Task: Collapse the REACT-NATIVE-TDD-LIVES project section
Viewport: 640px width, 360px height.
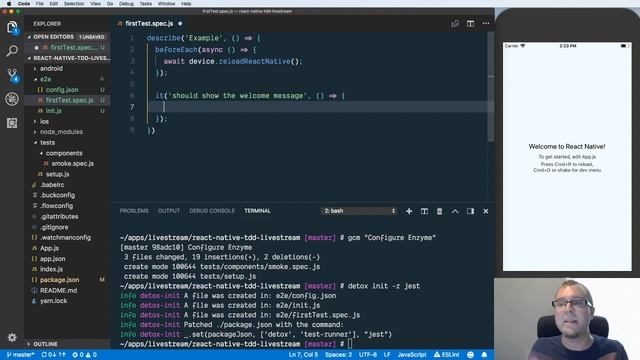Action: point(68,58)
